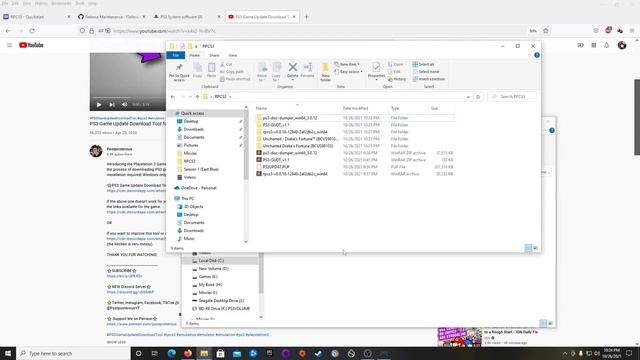Viewport: 640px width, 360px height.
Task: Select Local Disk (C:) in back window
Action: tap(211, 260)
